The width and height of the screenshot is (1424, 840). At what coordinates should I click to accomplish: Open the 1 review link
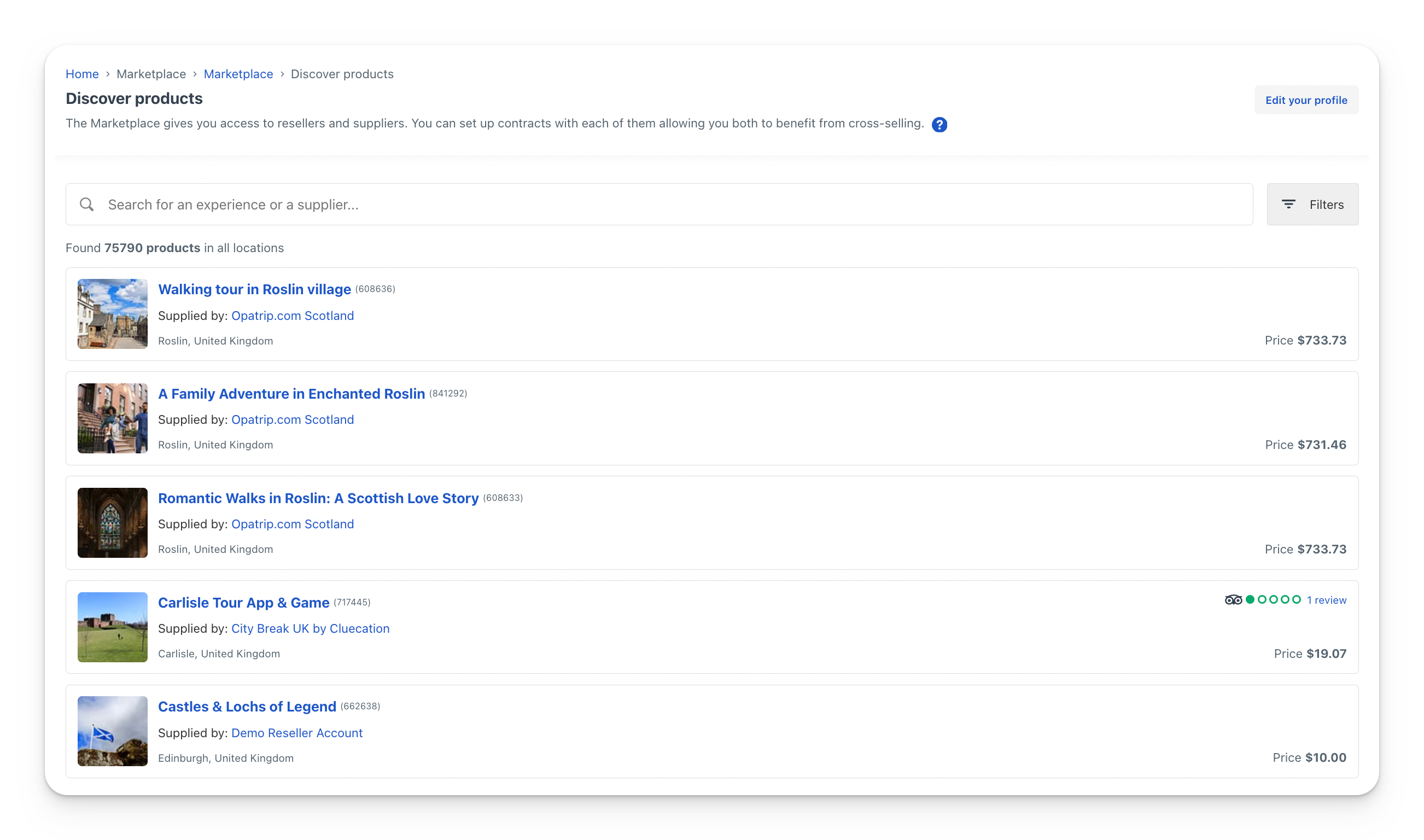[x=1327, y=600]
